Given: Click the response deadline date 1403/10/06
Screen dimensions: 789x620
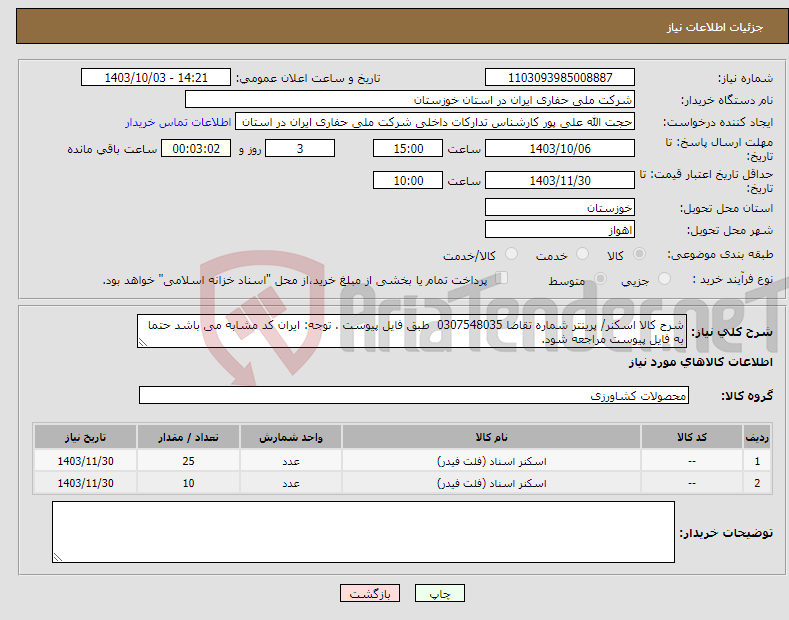Looking at the screenshot, I should click(560, 148).
